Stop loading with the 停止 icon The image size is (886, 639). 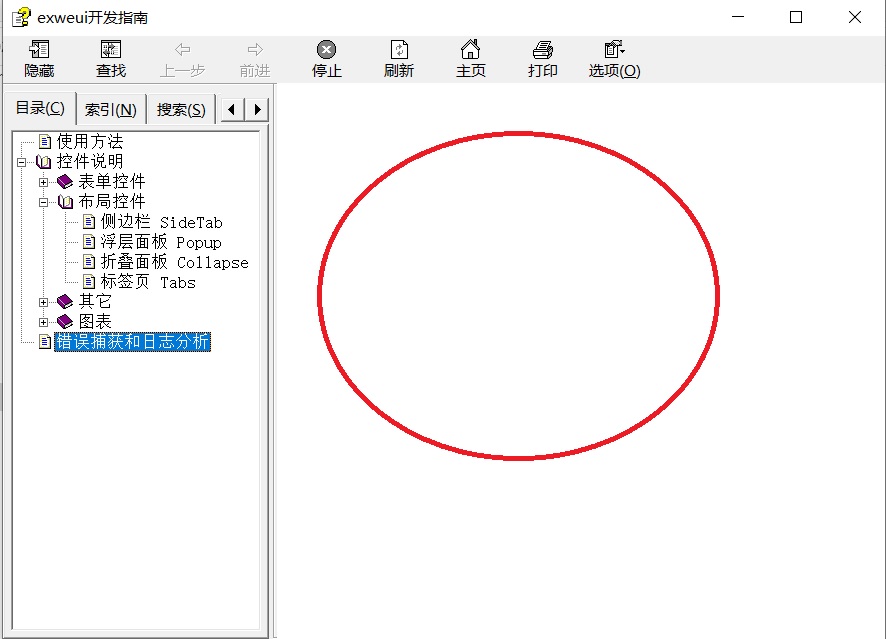pyautogui.click(x=327, y=50)
